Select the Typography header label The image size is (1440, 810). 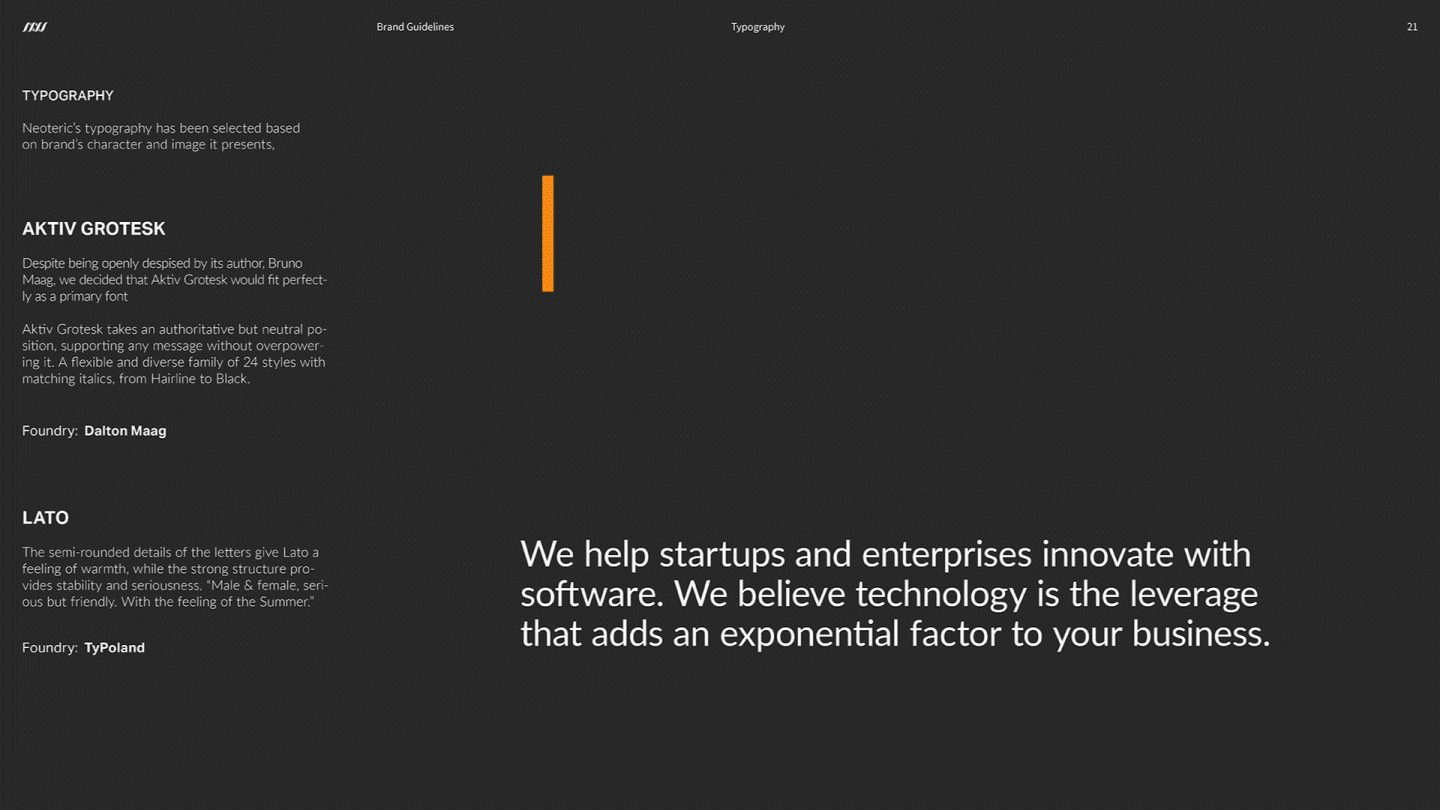(x=758, y=27)
